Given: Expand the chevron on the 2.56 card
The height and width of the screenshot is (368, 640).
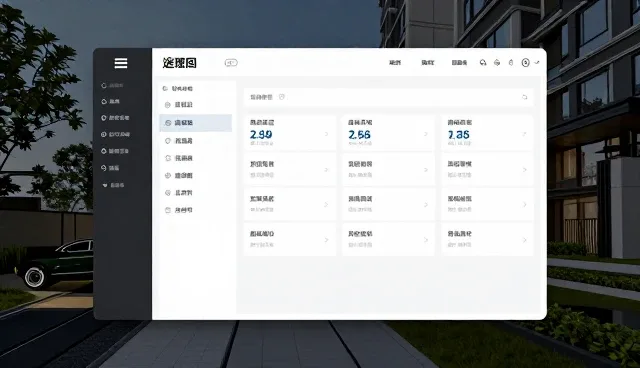Looking at the screenshot, I should click(x=426, y=134).
